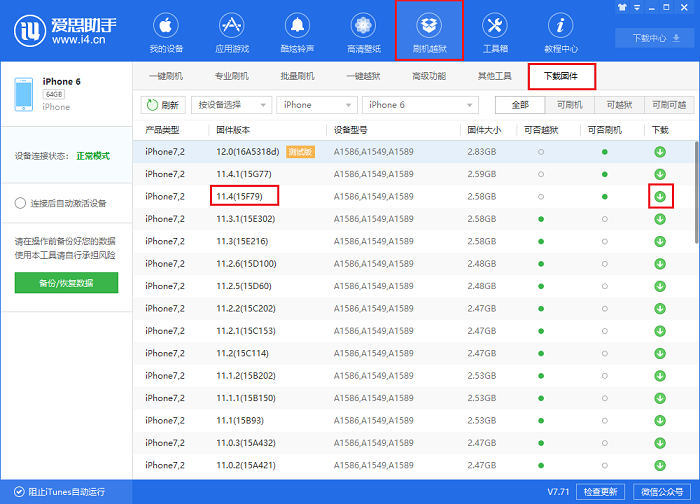Click 备份/恢复数据 green button
700x504 pixels.
(x=66, y=283)
